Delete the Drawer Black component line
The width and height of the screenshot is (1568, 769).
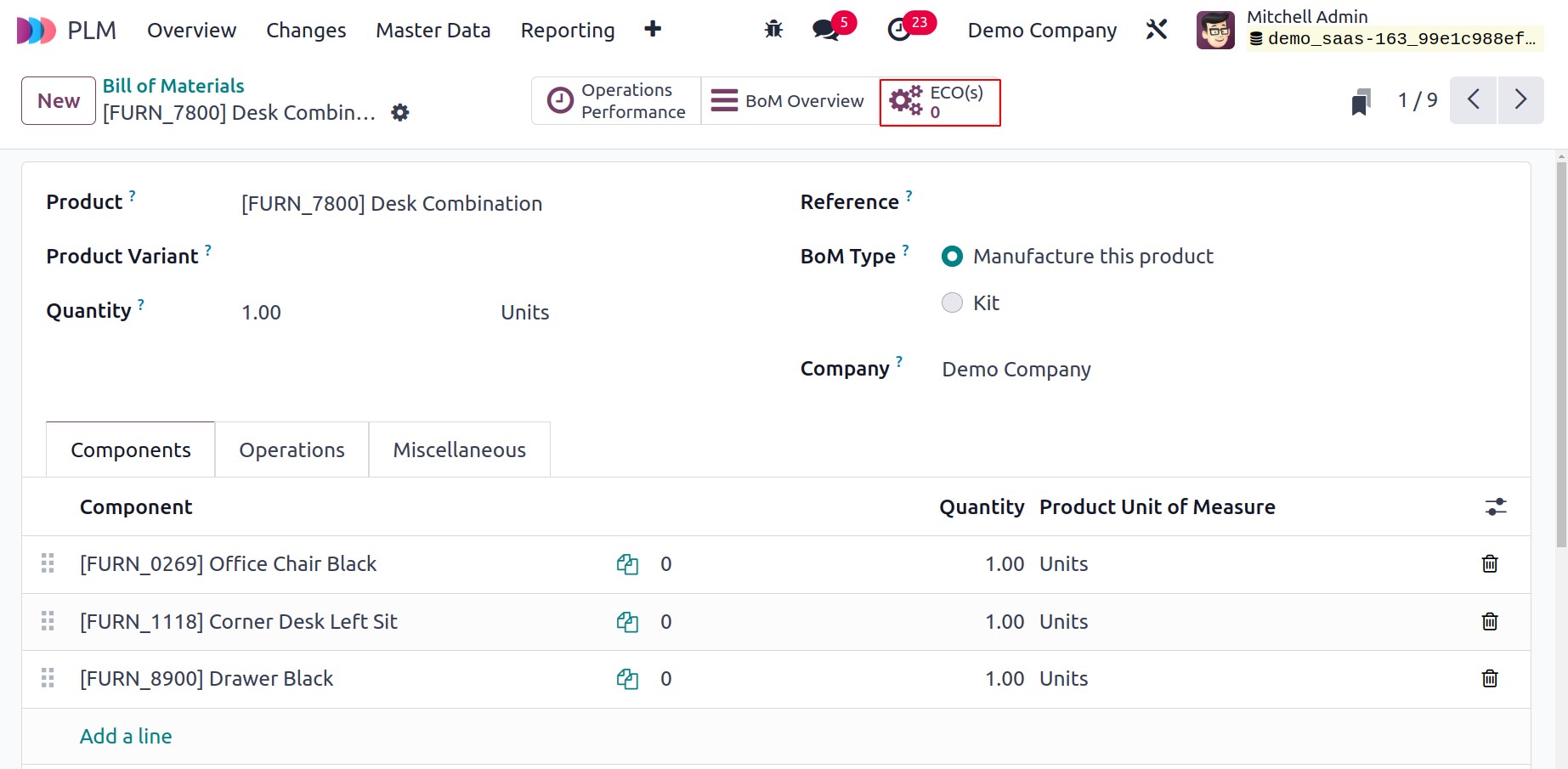coord(1490,679)
